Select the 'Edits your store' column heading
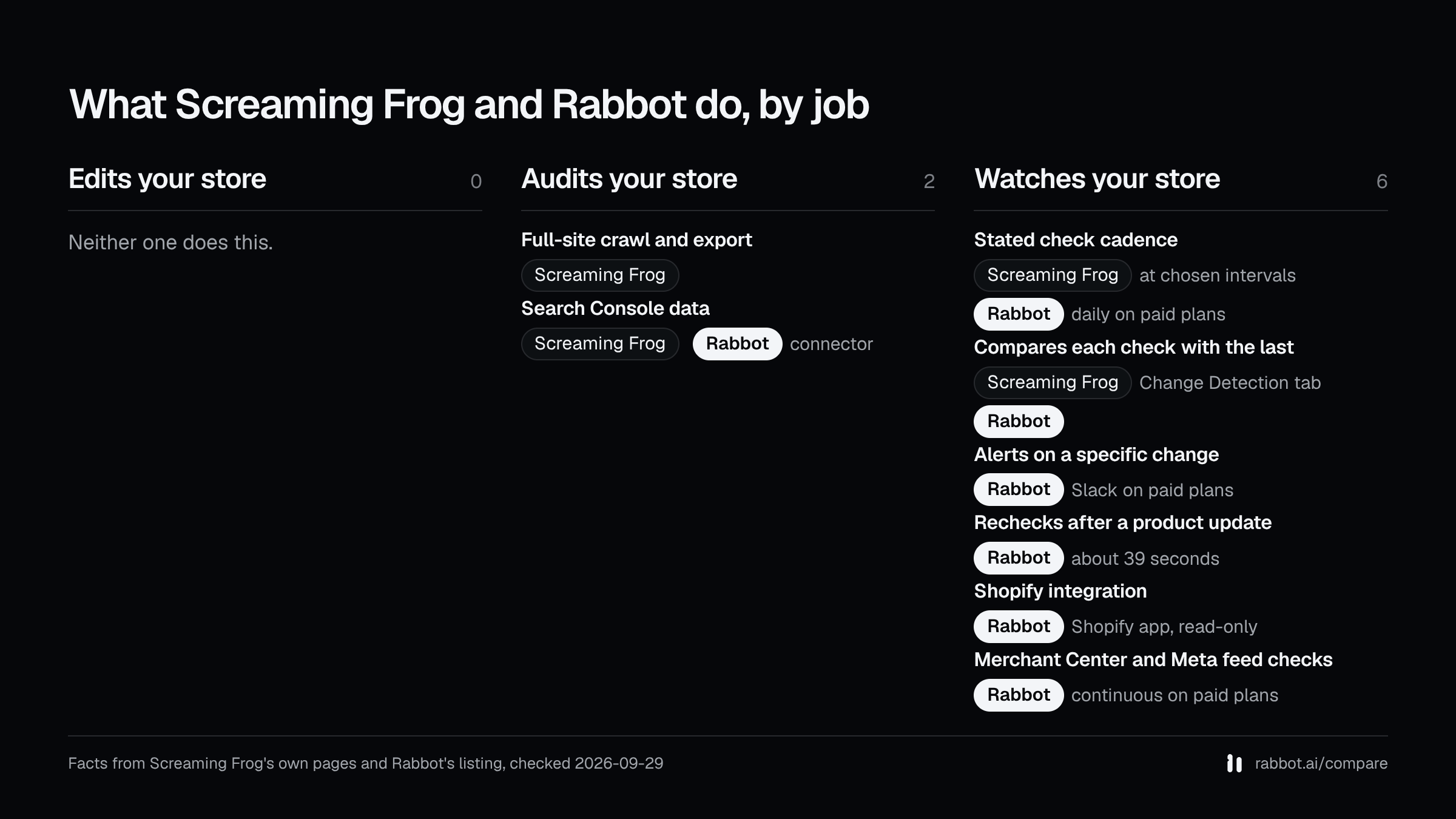The height and width of the screenshot is (819, 1456). coord(167,179)
